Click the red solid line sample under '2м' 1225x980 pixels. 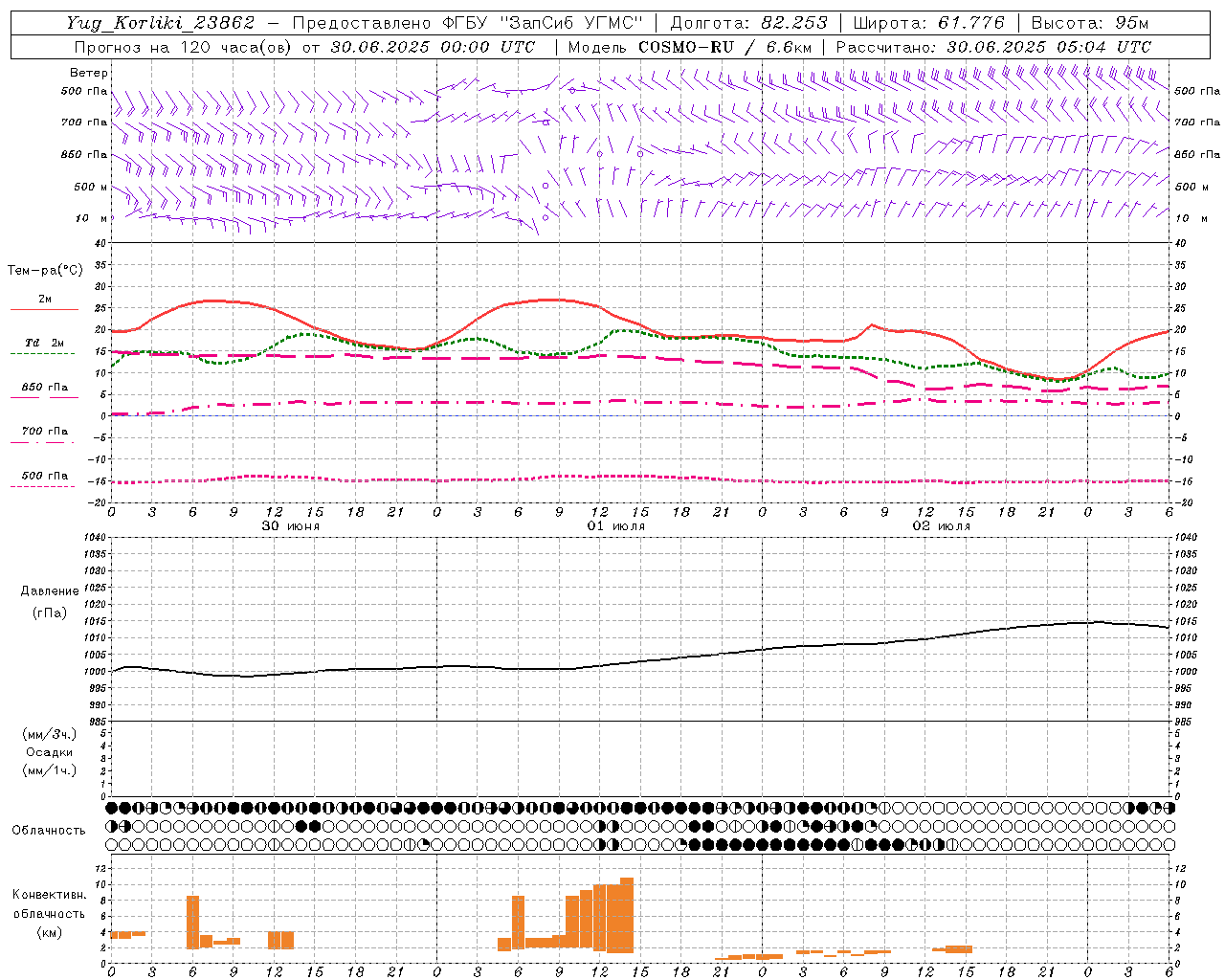pyautogui.click(x=44, y=310)
